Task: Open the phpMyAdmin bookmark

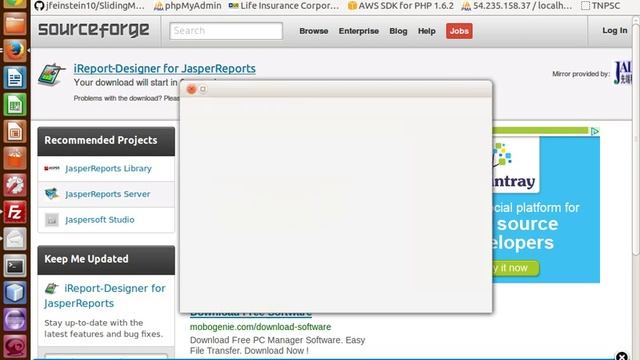Action: (x=188, y=6)
